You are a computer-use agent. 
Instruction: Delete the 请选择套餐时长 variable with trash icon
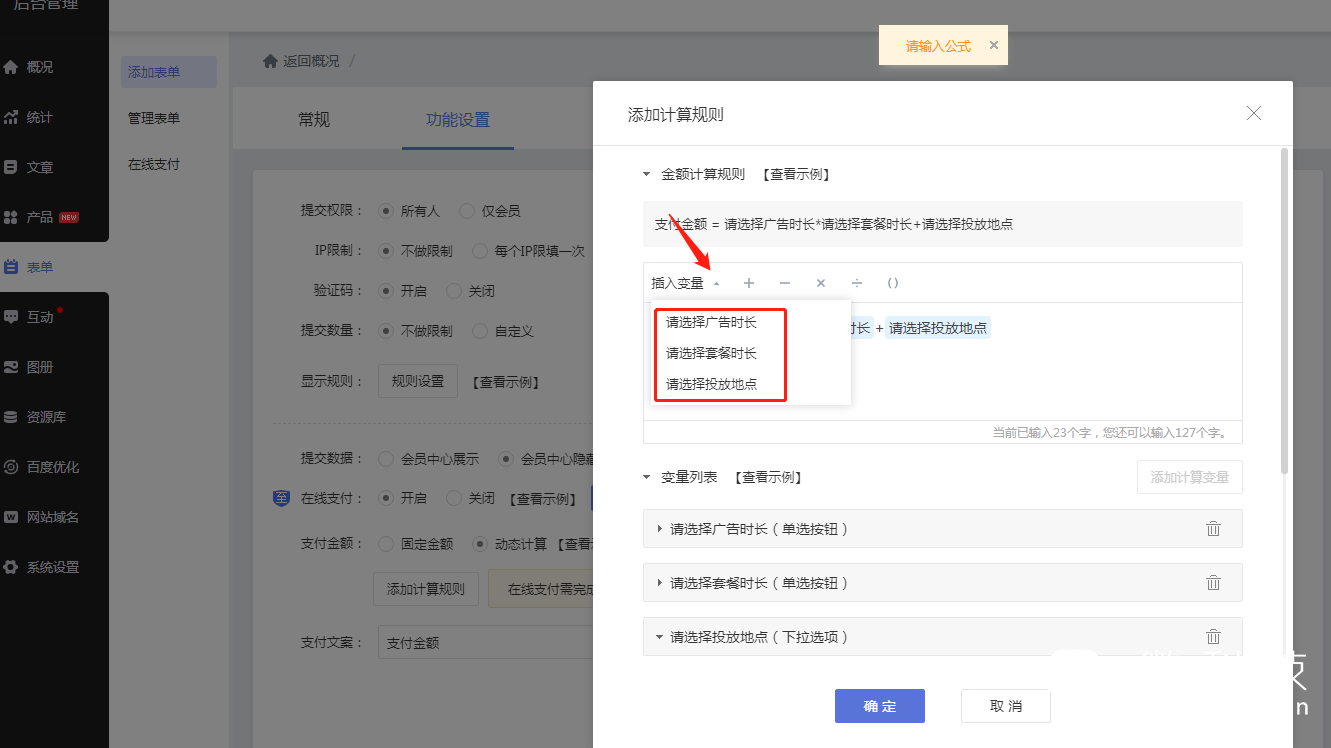pos(1213,583)
